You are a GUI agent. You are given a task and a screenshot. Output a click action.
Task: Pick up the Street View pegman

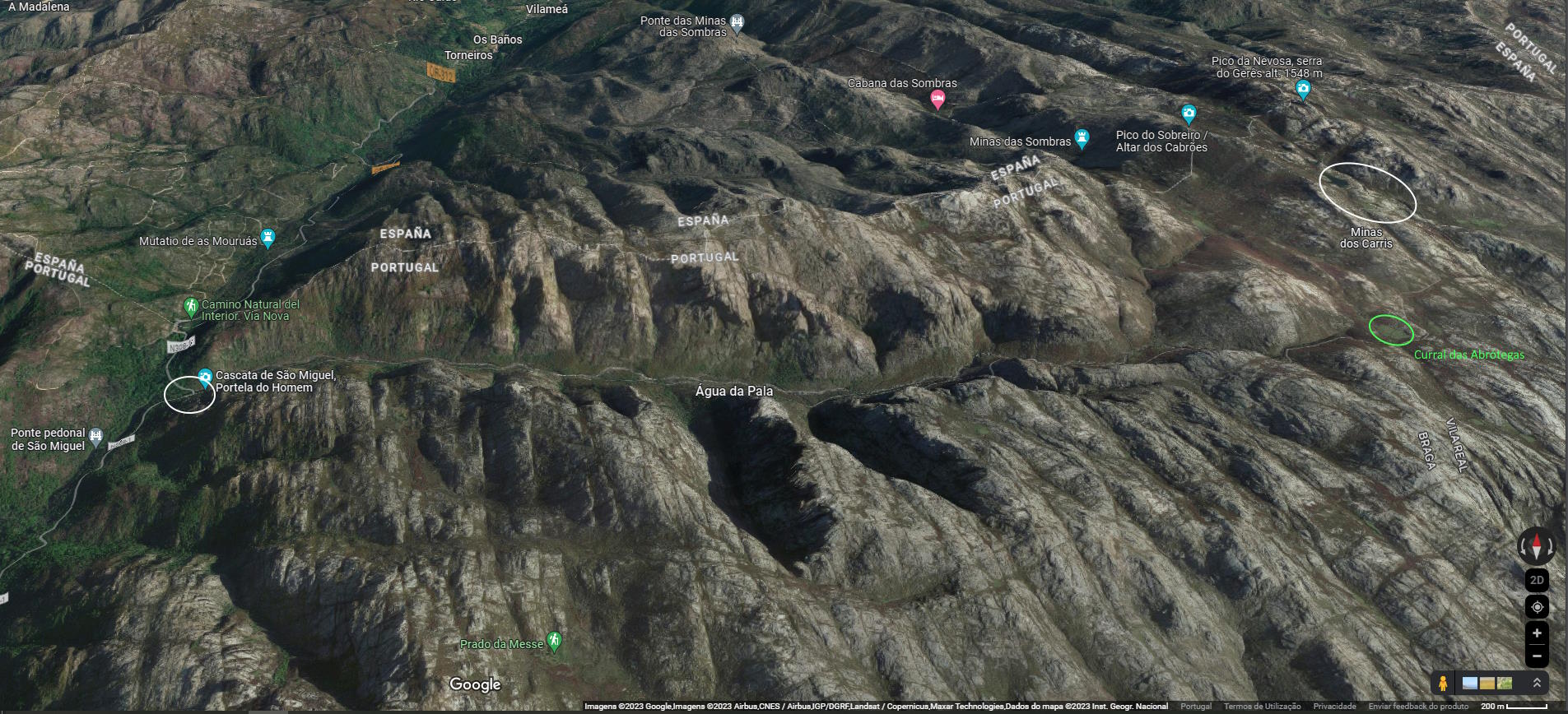click(1442, 683)
